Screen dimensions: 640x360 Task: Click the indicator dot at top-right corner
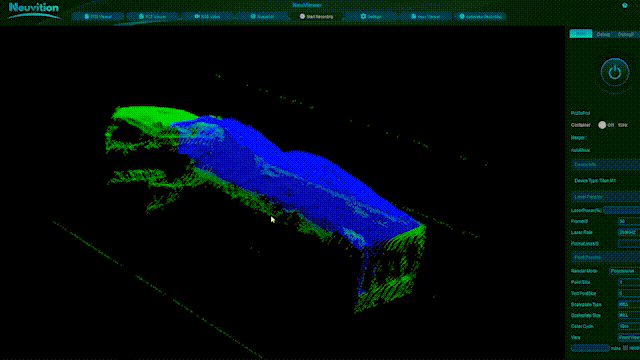coord(624,5)
